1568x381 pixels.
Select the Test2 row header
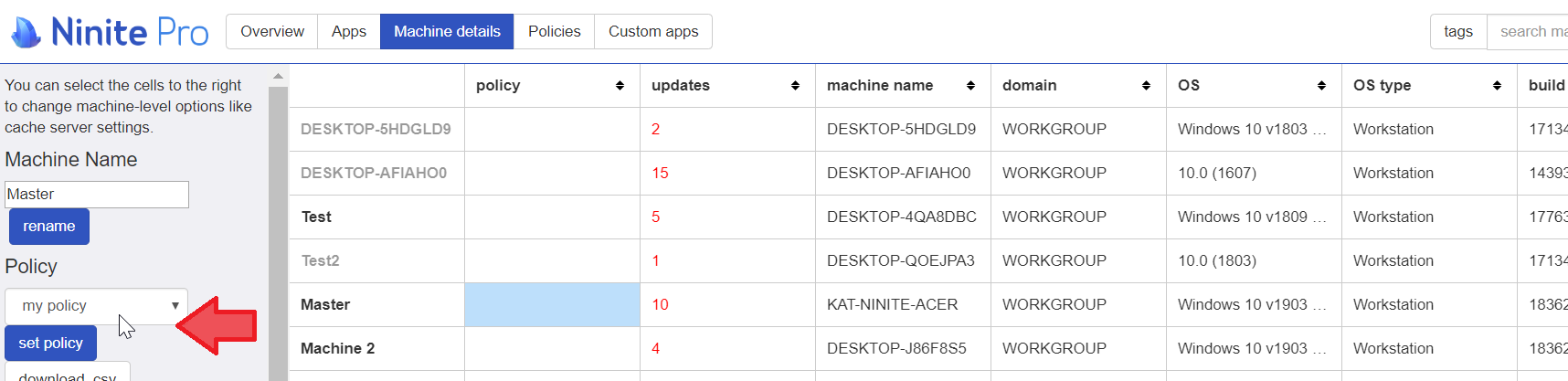(x=376, y=260)
